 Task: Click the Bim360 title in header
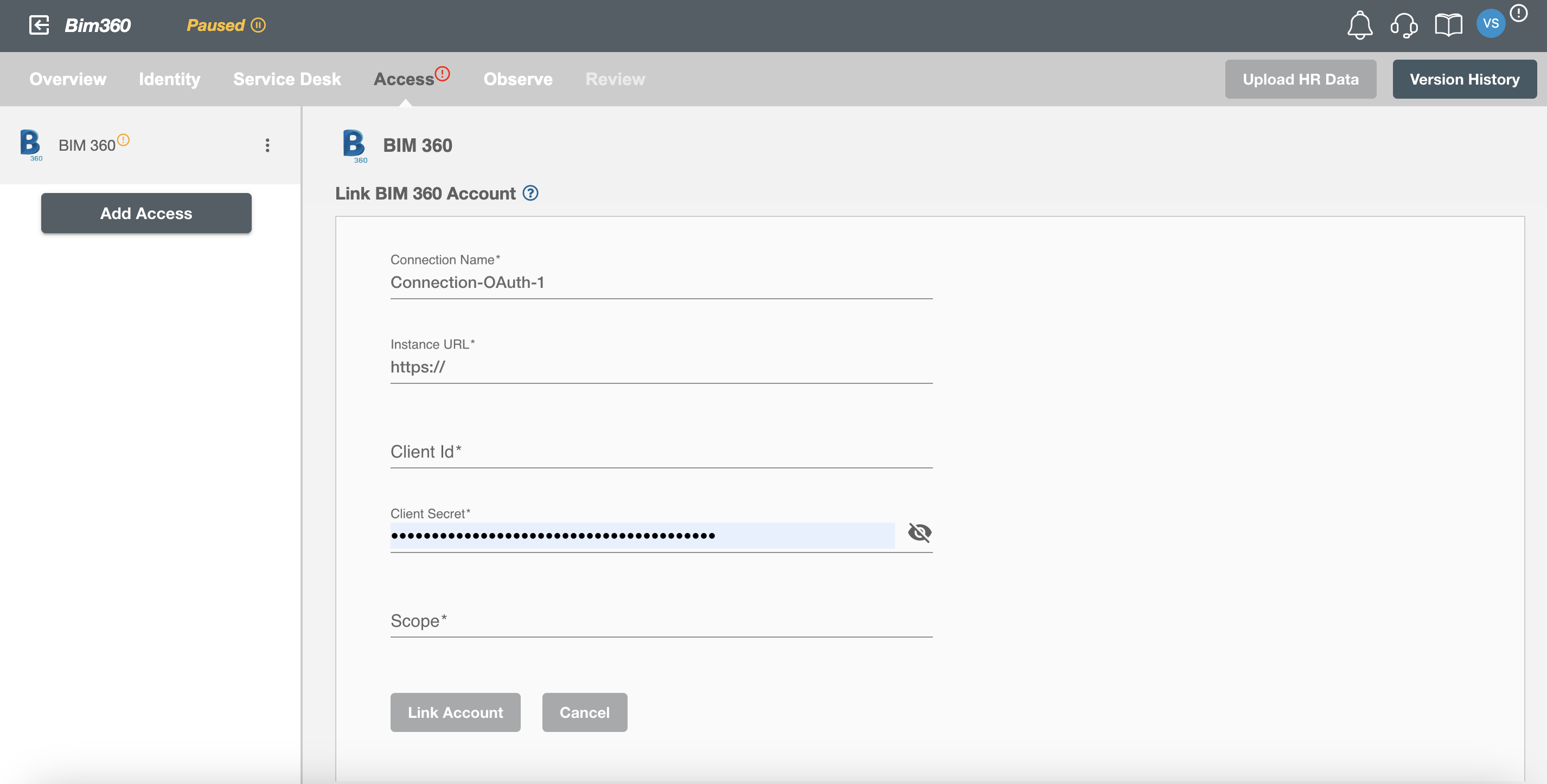tap(97, 25)
